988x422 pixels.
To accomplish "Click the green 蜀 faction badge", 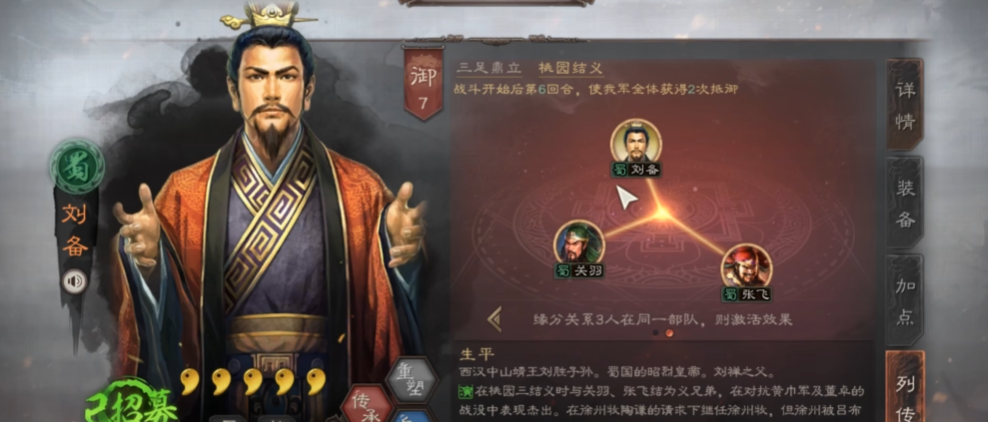I will coord(77,168).
